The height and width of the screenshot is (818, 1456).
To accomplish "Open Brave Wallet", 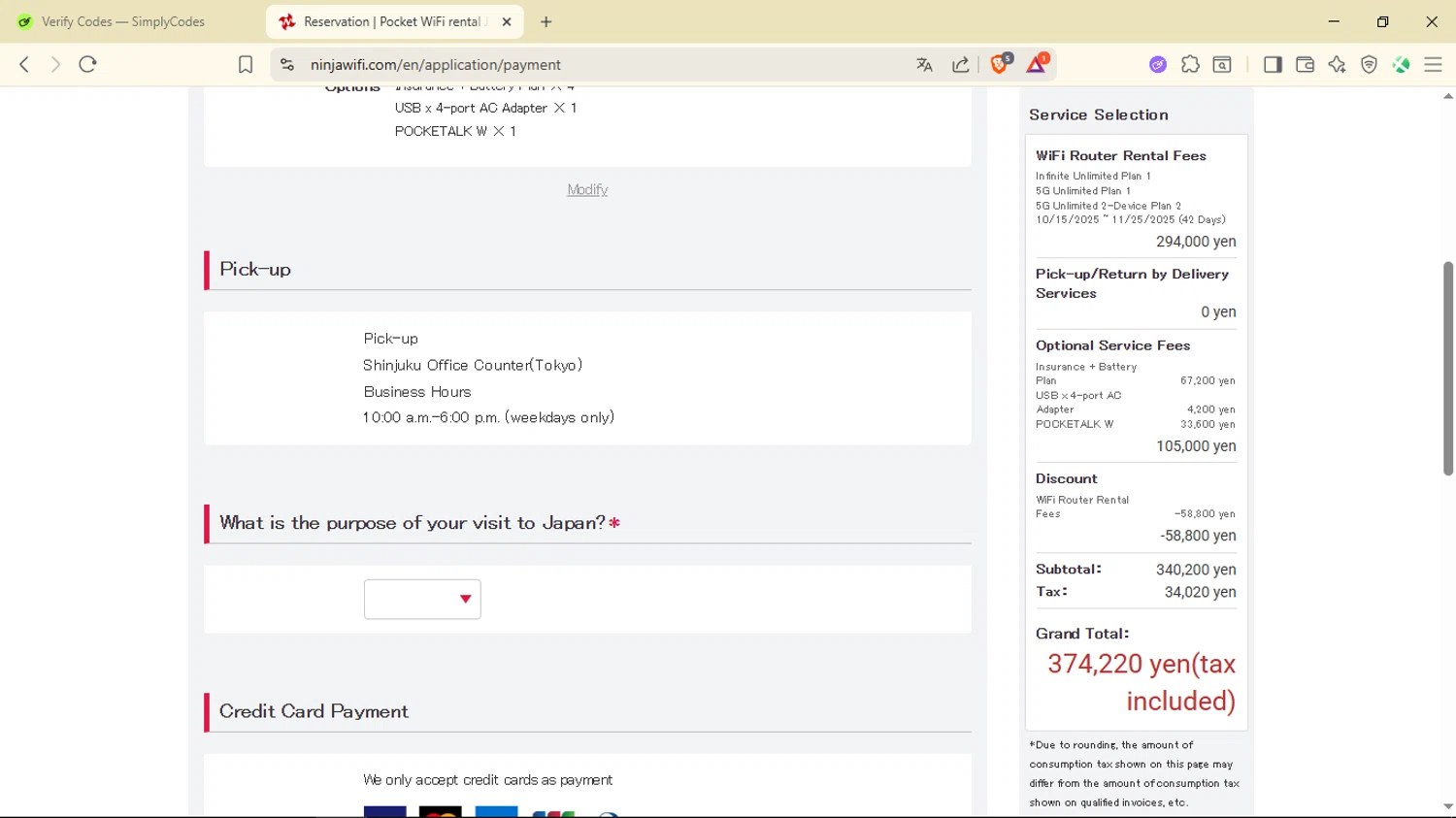I will pos(1305,65).
